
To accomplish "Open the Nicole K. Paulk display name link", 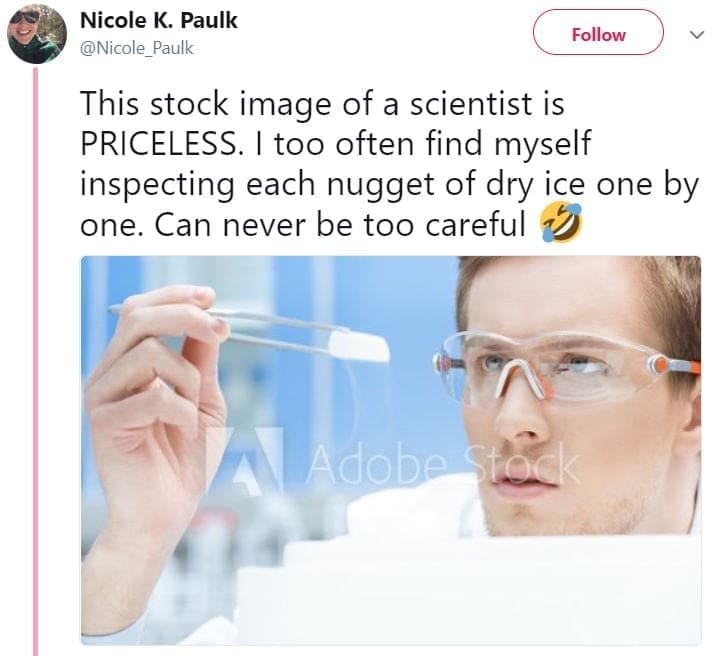I will click(x=158, y=21).
